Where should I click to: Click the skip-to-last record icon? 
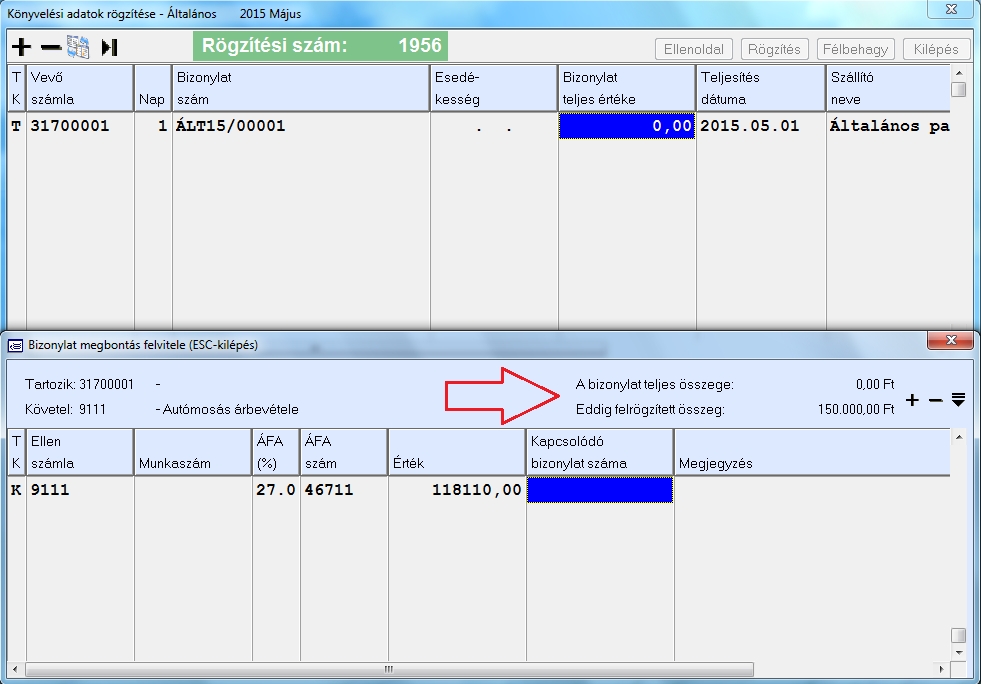tap(110, 47)
